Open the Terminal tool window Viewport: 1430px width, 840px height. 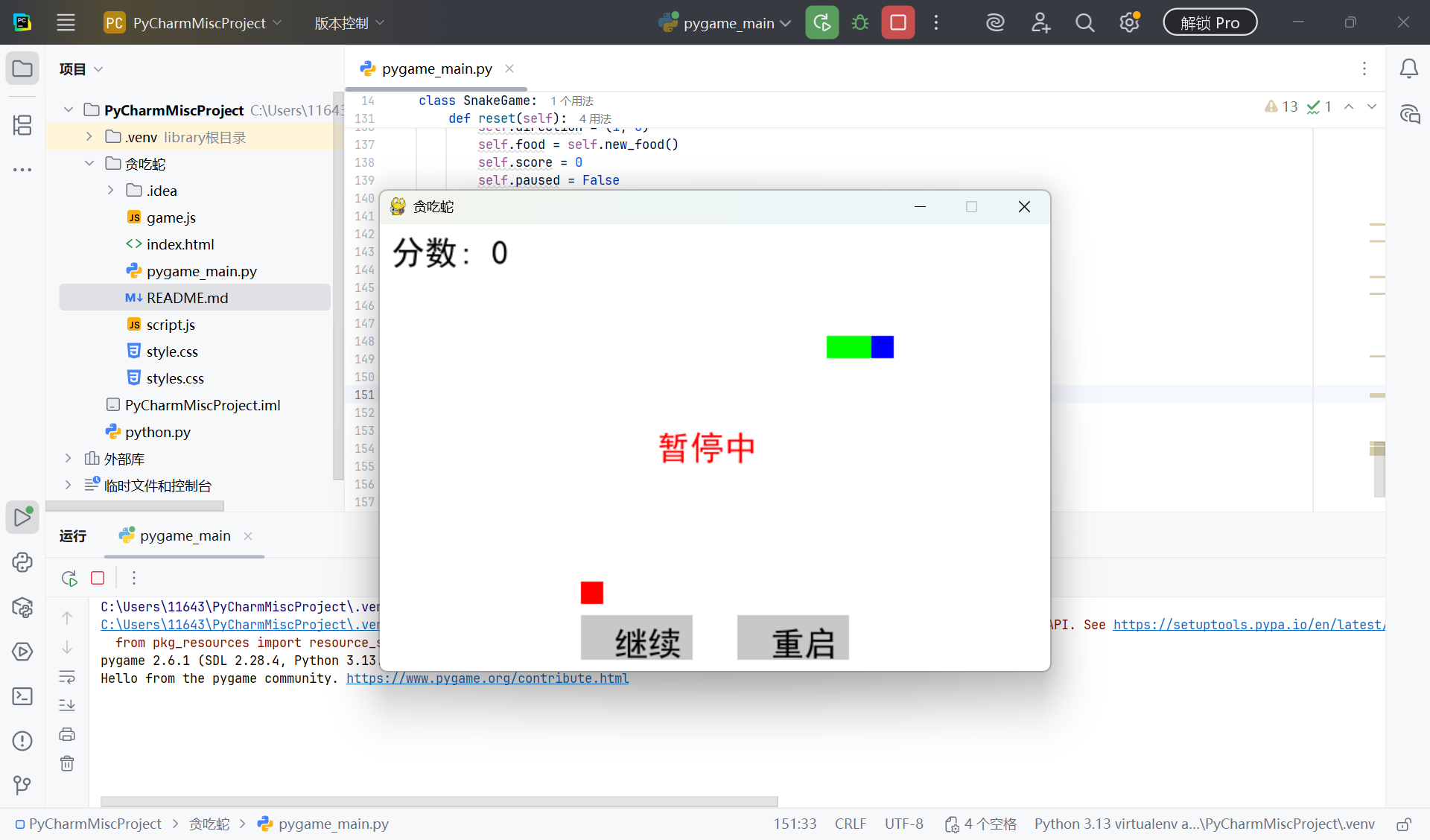22,696
